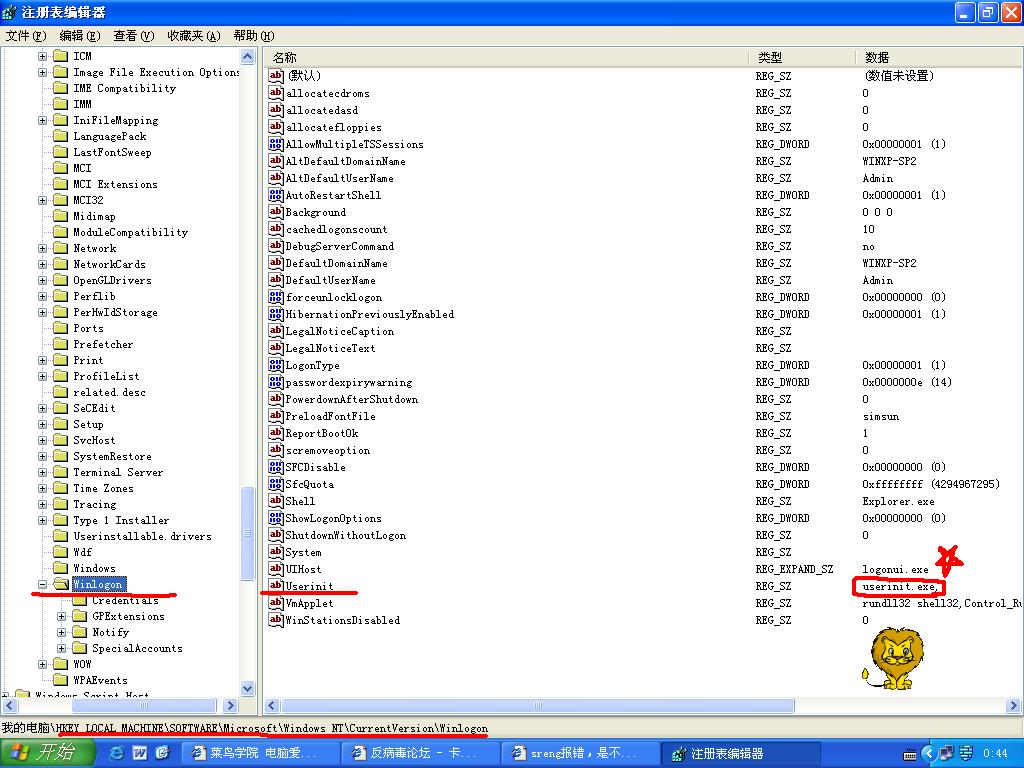Click the DWORD icon of LogonType
This screenshot has width=1024, height=768.
click(276, 365)
